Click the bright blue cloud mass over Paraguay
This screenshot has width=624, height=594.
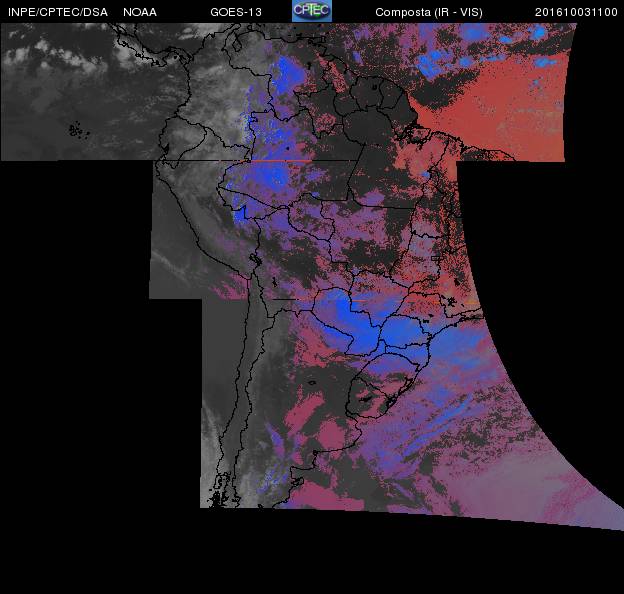tap(345, 315)
